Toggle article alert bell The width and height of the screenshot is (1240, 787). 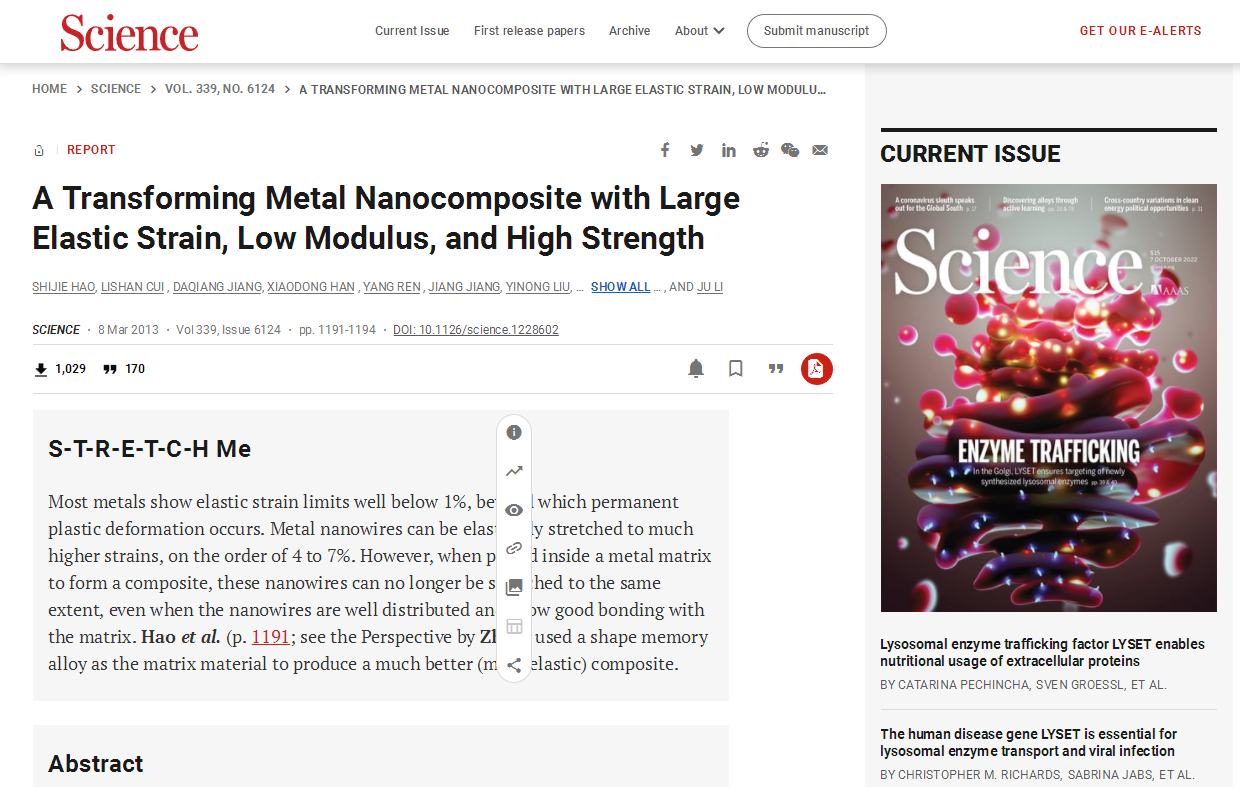[696, 369]
